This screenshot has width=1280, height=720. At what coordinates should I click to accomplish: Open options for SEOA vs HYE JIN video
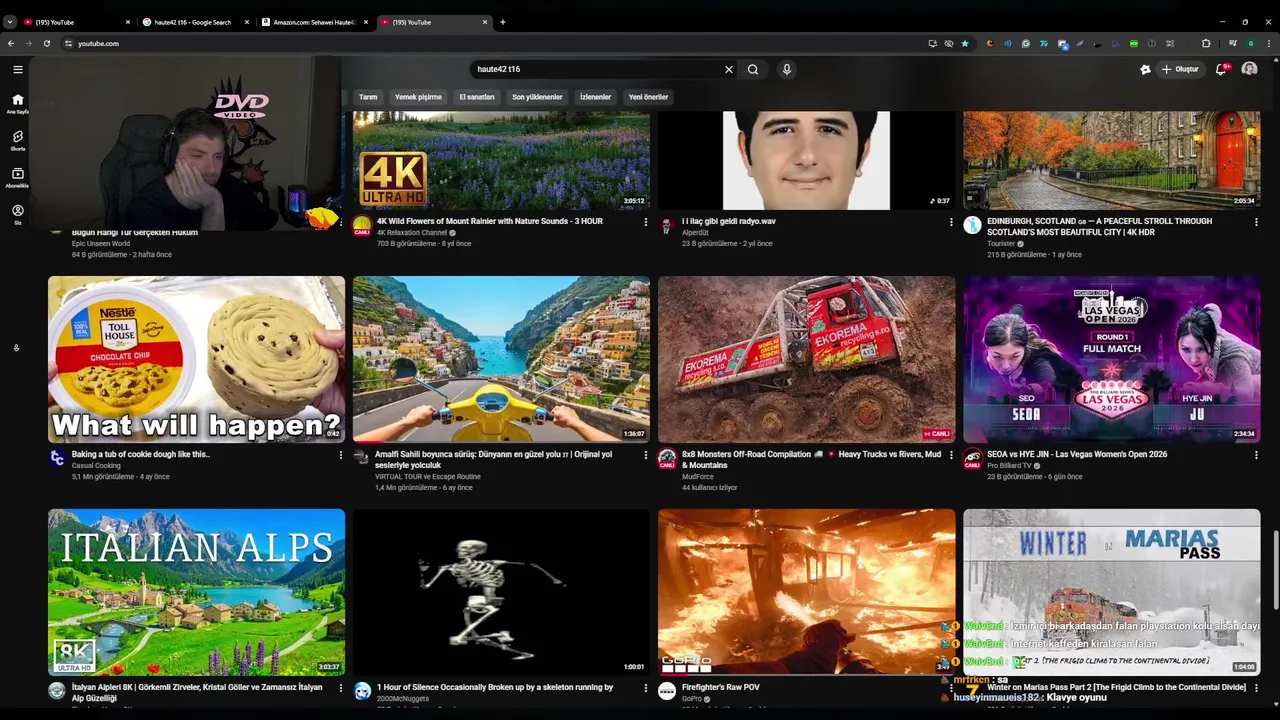tap(1256, 455)
